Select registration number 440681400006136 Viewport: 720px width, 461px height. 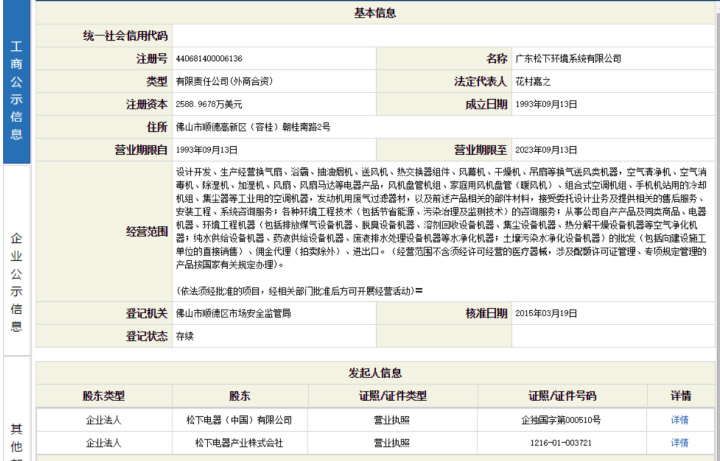pos(209,58)
